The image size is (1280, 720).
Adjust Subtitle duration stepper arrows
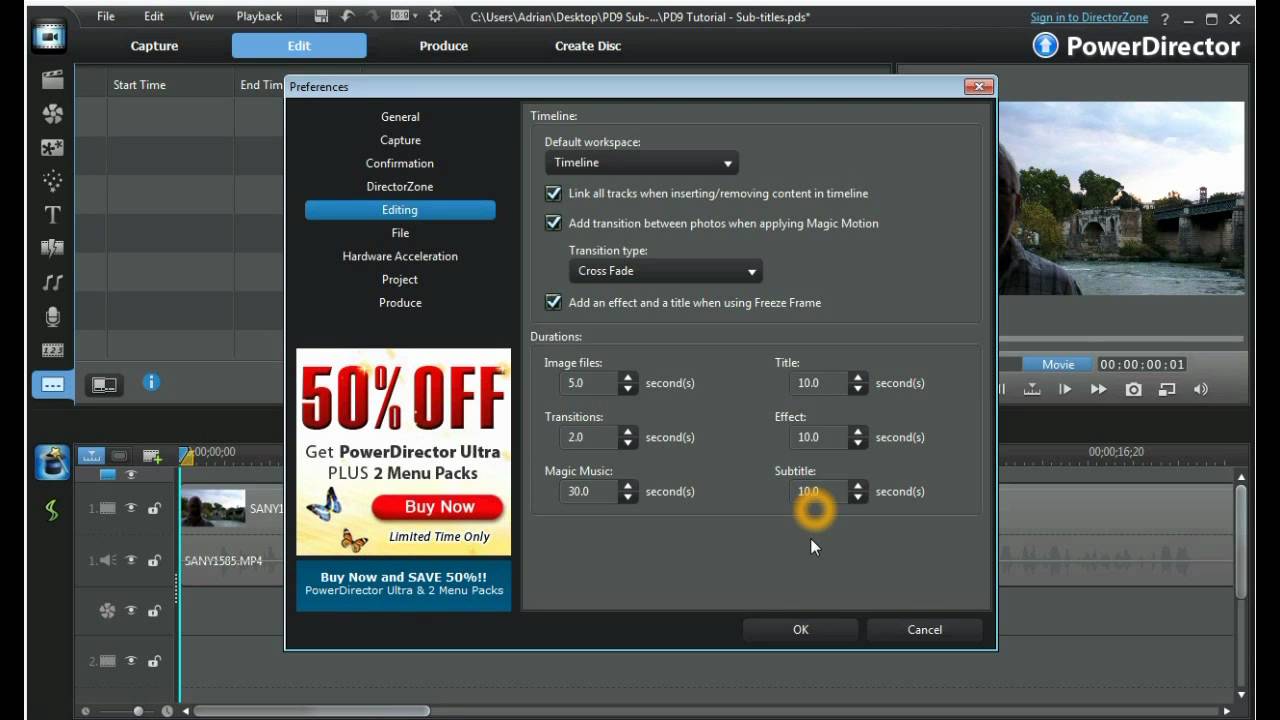pyautogui.click(x=858, y=491)
